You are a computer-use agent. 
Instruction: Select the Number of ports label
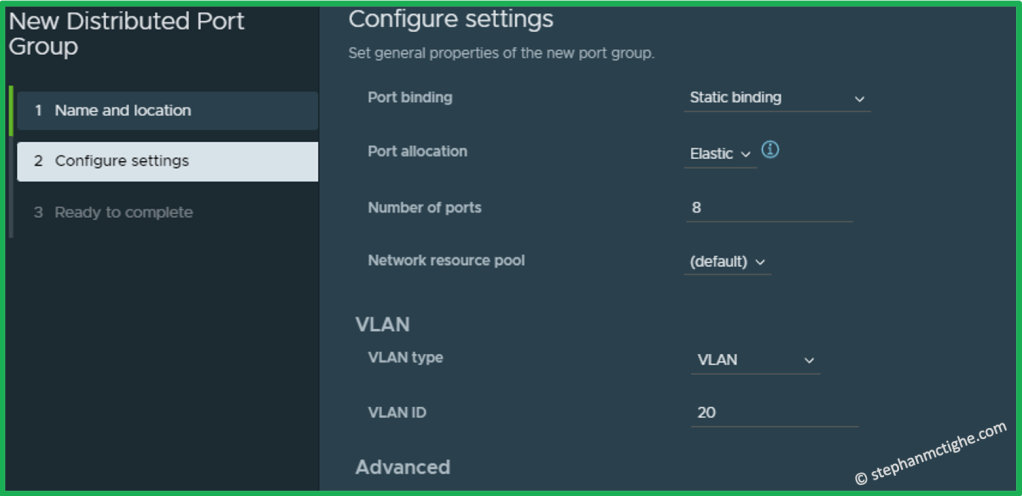pyautogui.click(x=424, y=208)
